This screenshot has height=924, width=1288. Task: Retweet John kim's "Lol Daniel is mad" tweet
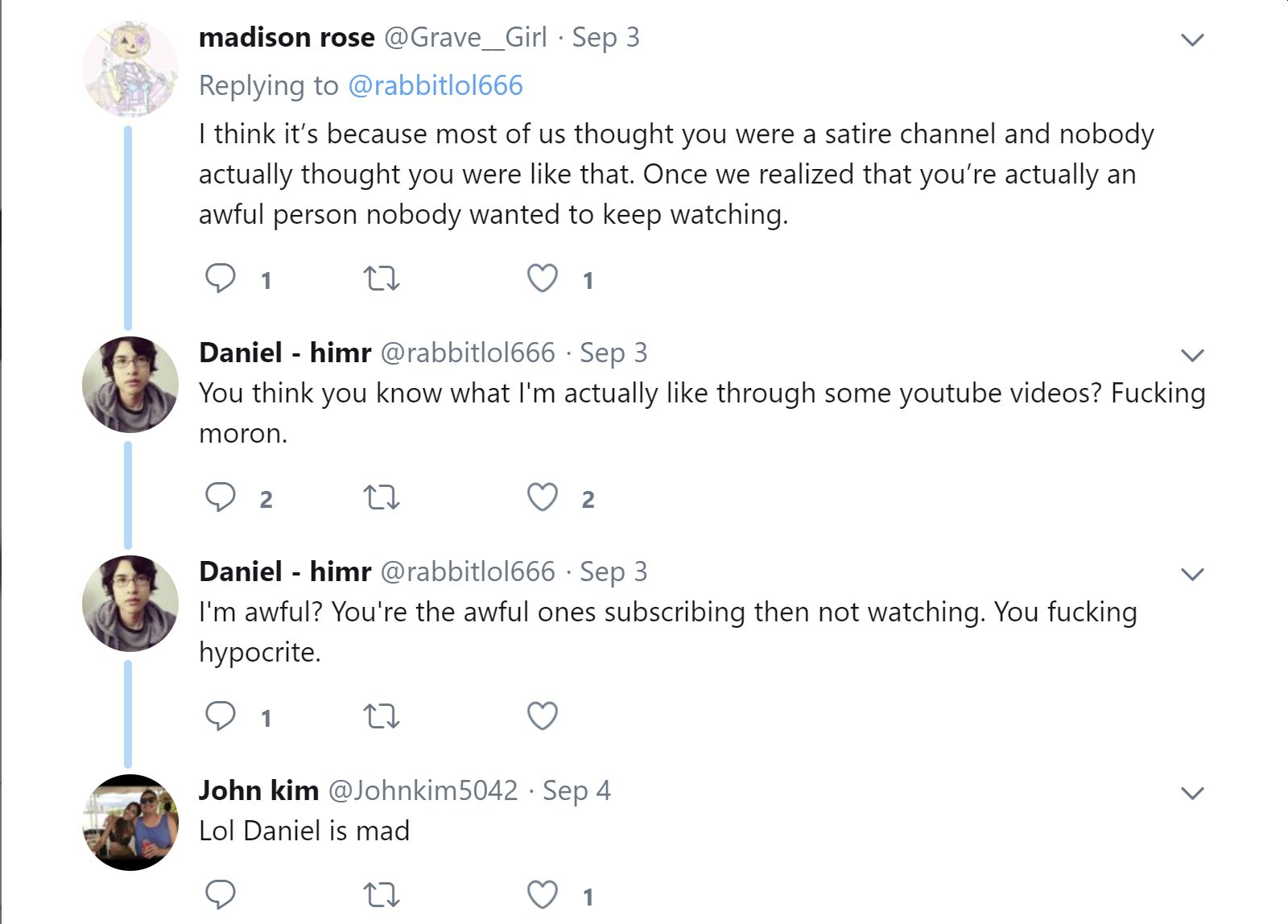pos(382,894)
